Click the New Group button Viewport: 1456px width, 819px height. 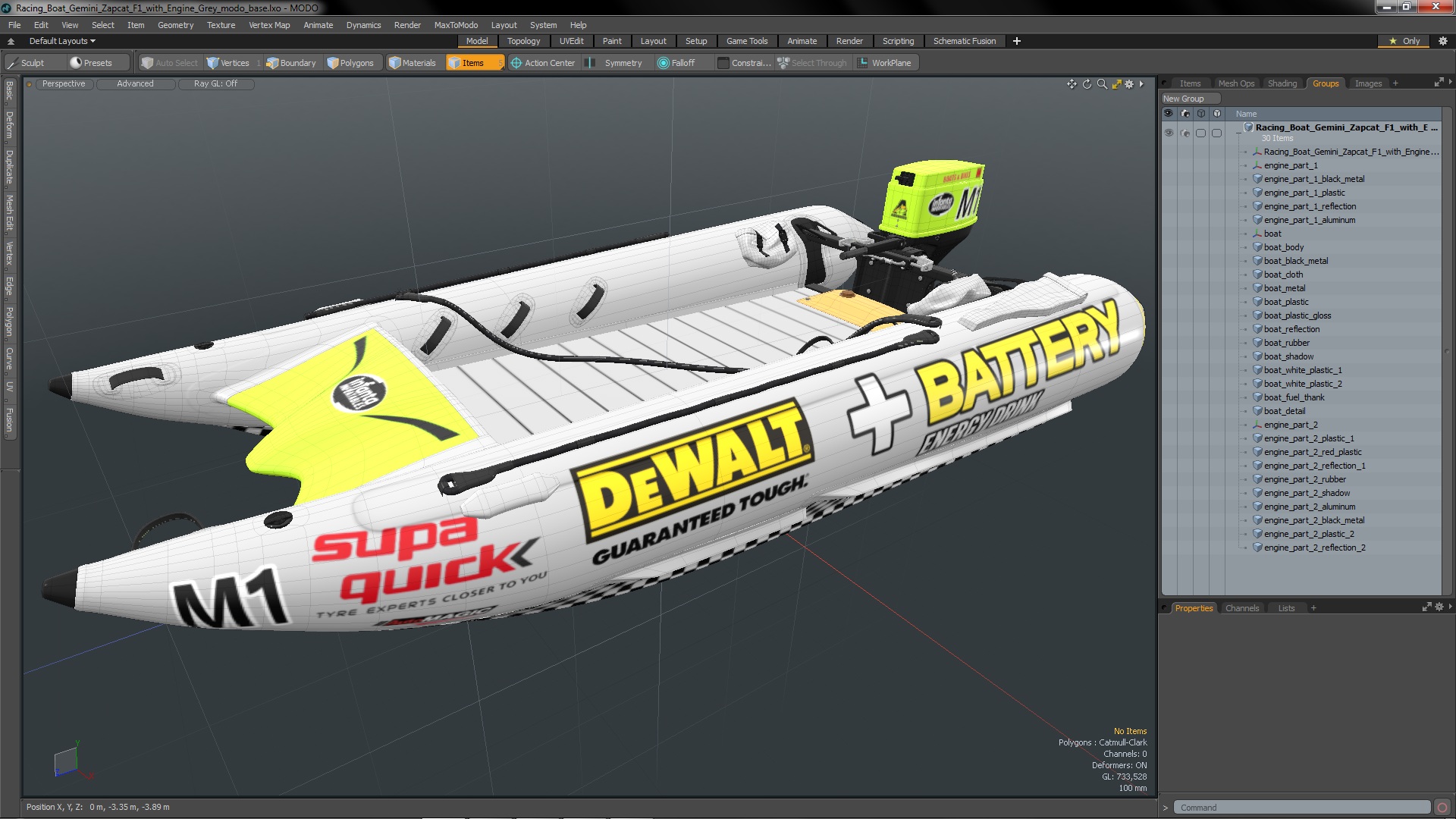click(1190, 99)
